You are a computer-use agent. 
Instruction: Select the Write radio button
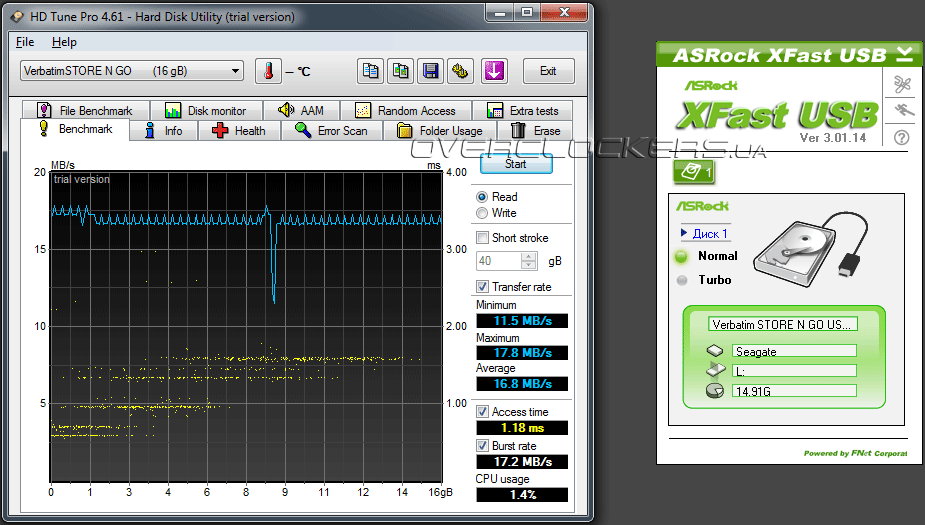coord(483,213)
